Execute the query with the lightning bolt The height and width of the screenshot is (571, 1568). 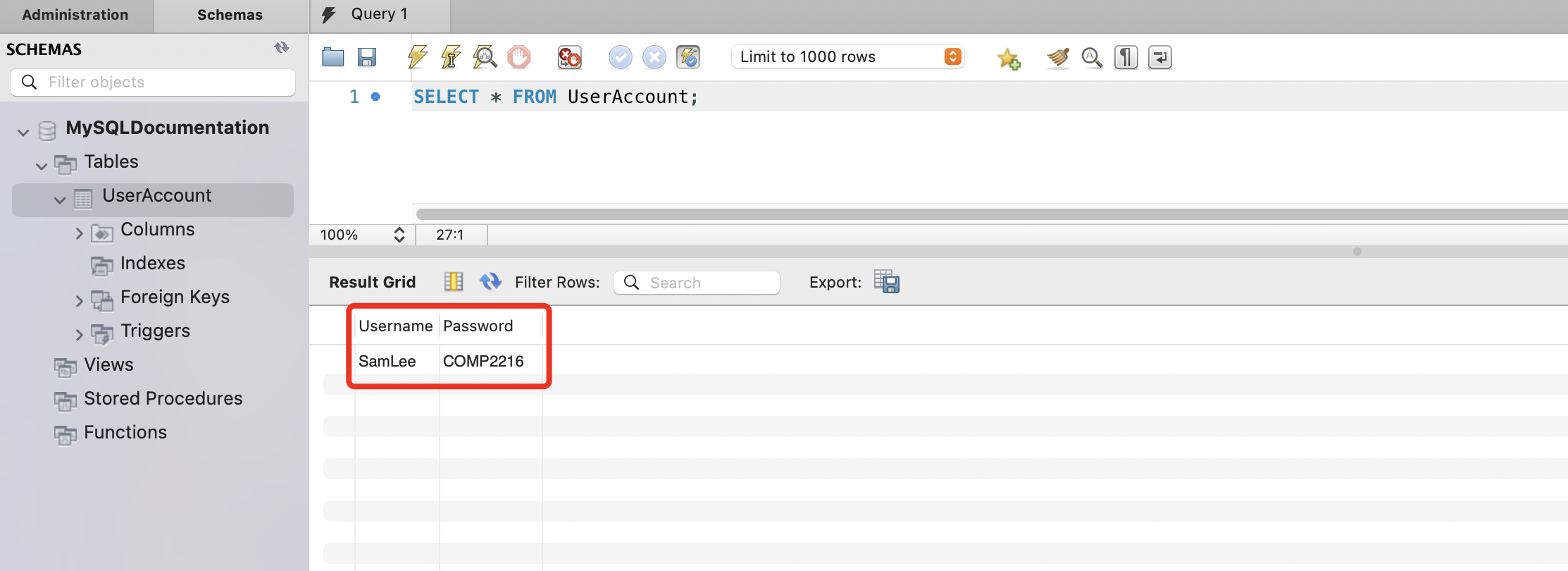[x=418, y=57]
